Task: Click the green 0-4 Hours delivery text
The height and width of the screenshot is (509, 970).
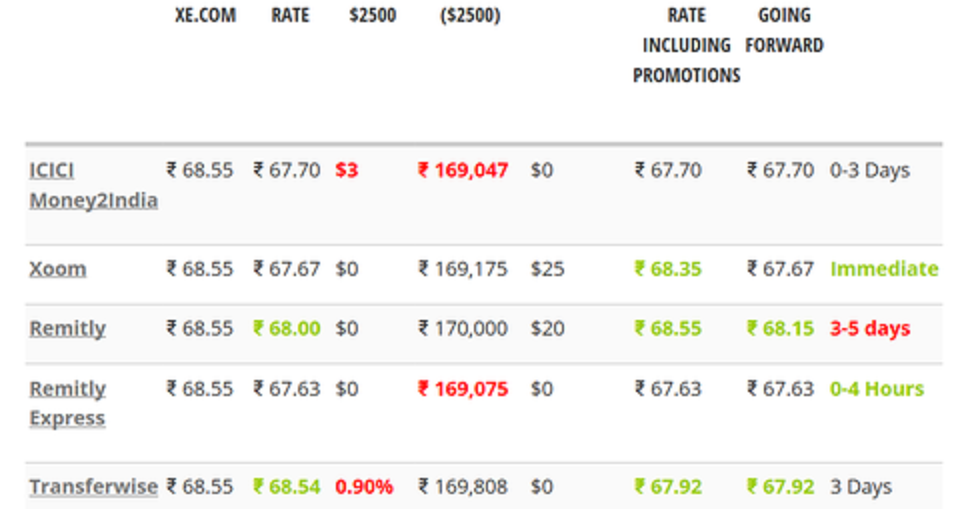Action: (x=877, y=388)
